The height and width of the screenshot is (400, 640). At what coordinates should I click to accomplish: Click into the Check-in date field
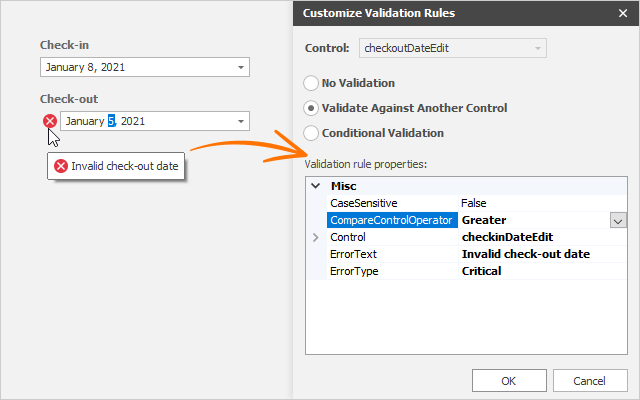coord(136,68)
